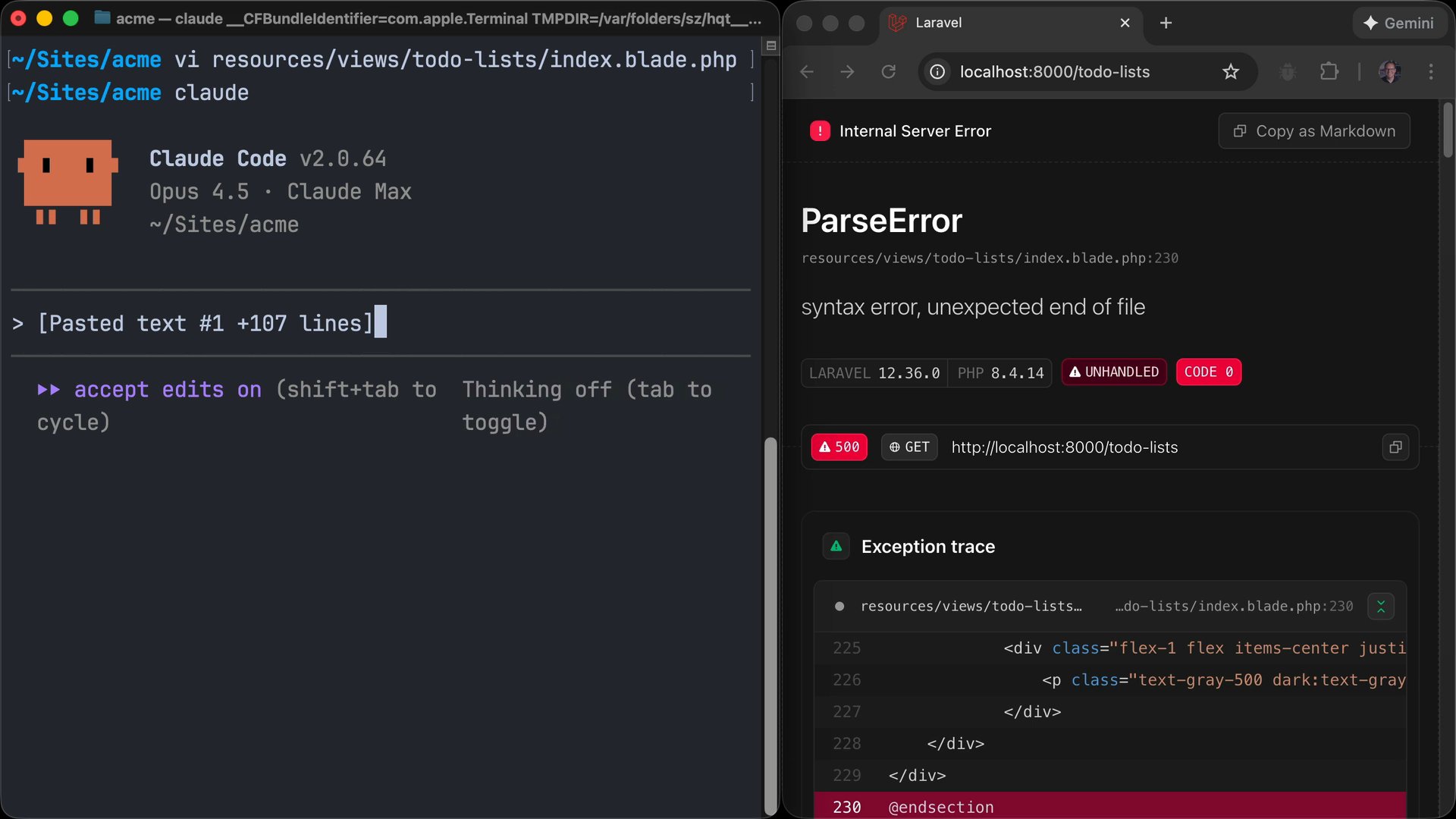This screenshot has width=1456, height=819.
Task: Navigate back in browser history
Action: point(806,71)
